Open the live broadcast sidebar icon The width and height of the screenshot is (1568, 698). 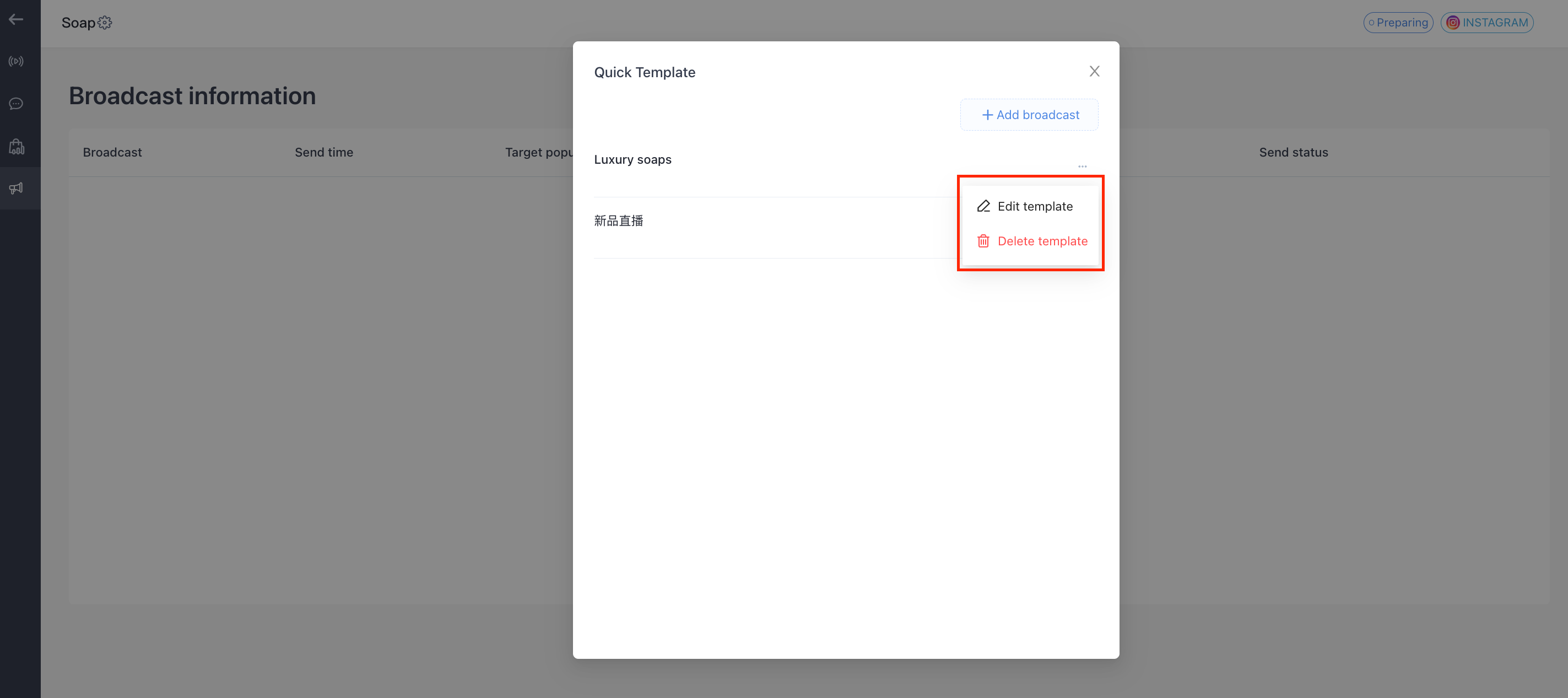17,62
